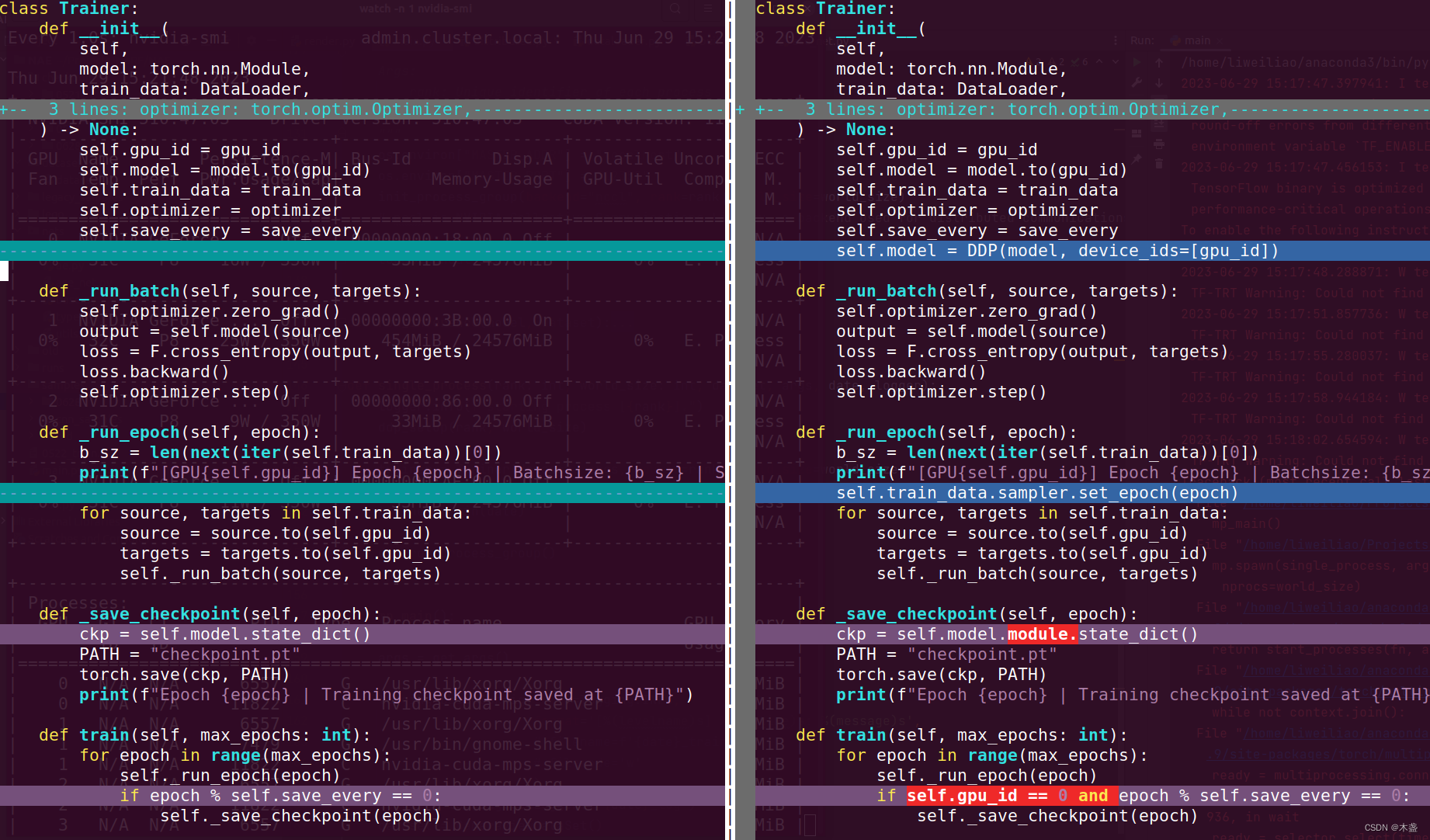This screenshot has height=840, width=1430.
Task: Click 'class Trainer:' in the left diff pane
Action: (x=69, y=9)
